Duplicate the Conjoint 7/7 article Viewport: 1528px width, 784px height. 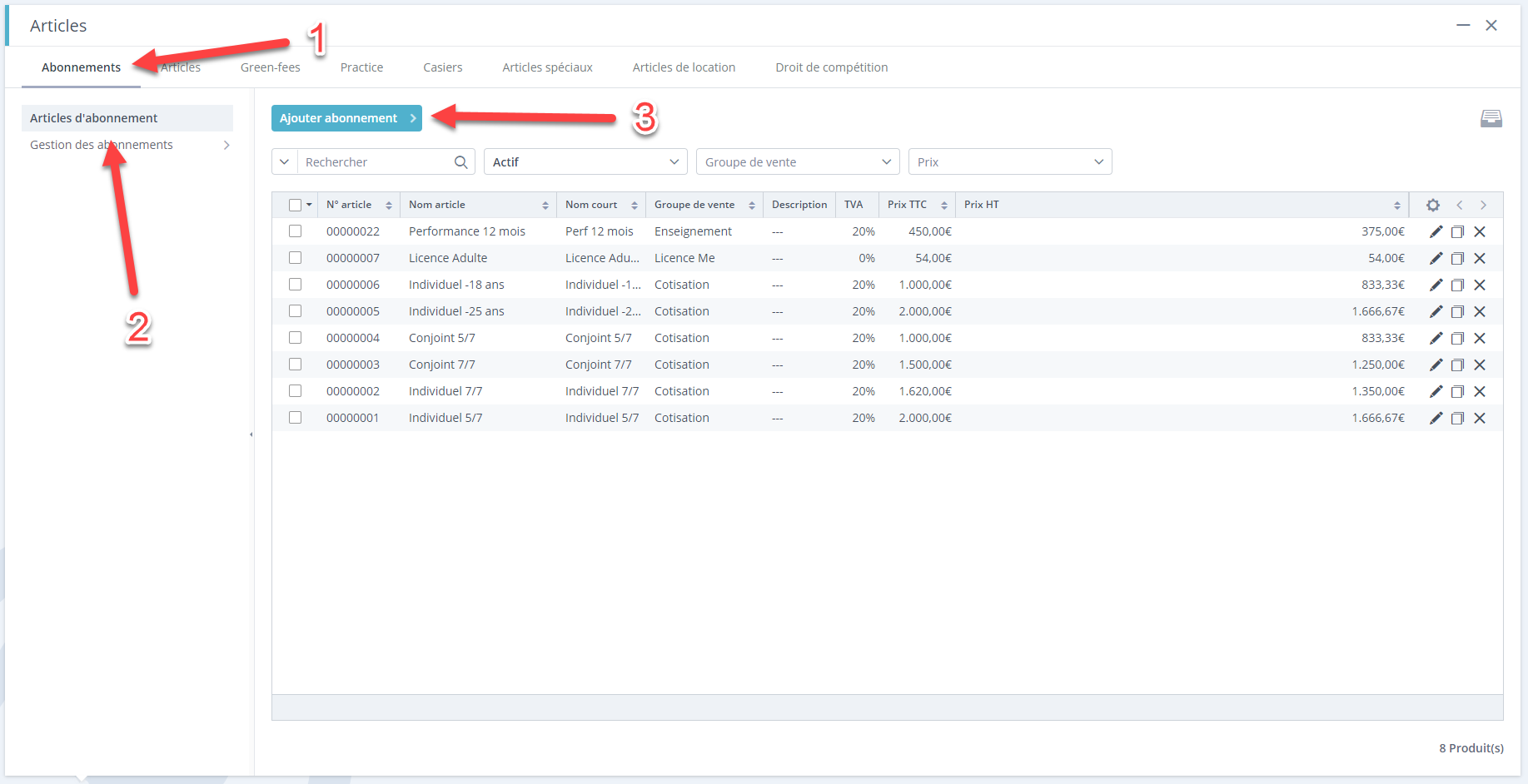point(1457,365)
